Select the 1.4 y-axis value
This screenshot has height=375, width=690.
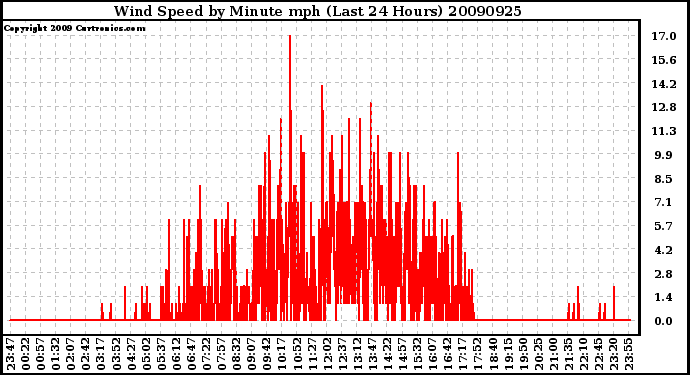(664, 298)
